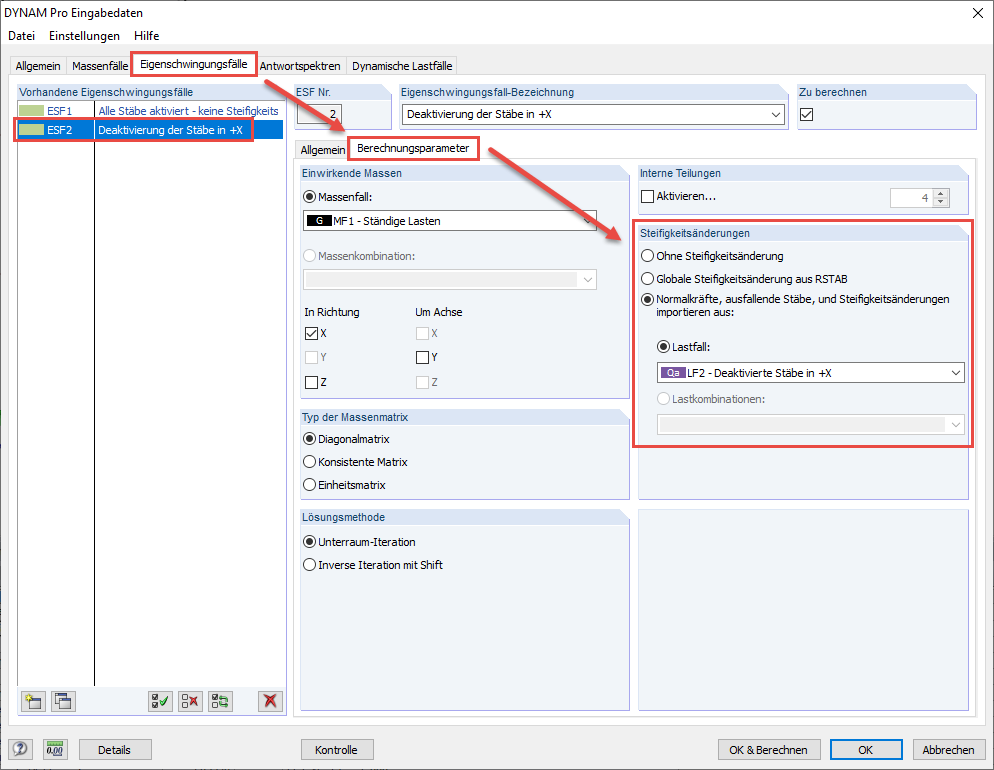
Task: Choose Inverse Iteration mit Shift method
Action: click(x=309, y=565)
